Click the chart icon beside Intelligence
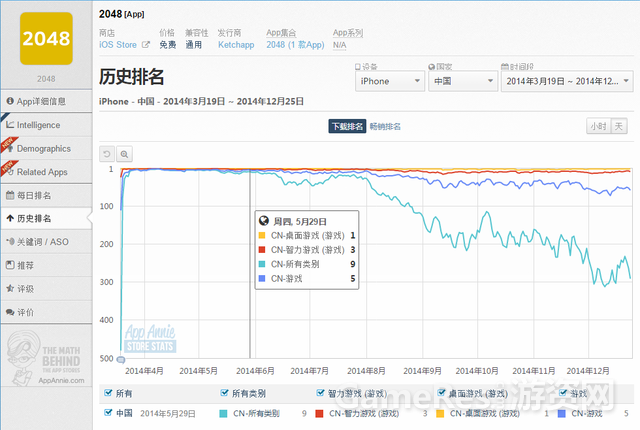This screenshot has height=430, width=640. [x=10, y=124]
